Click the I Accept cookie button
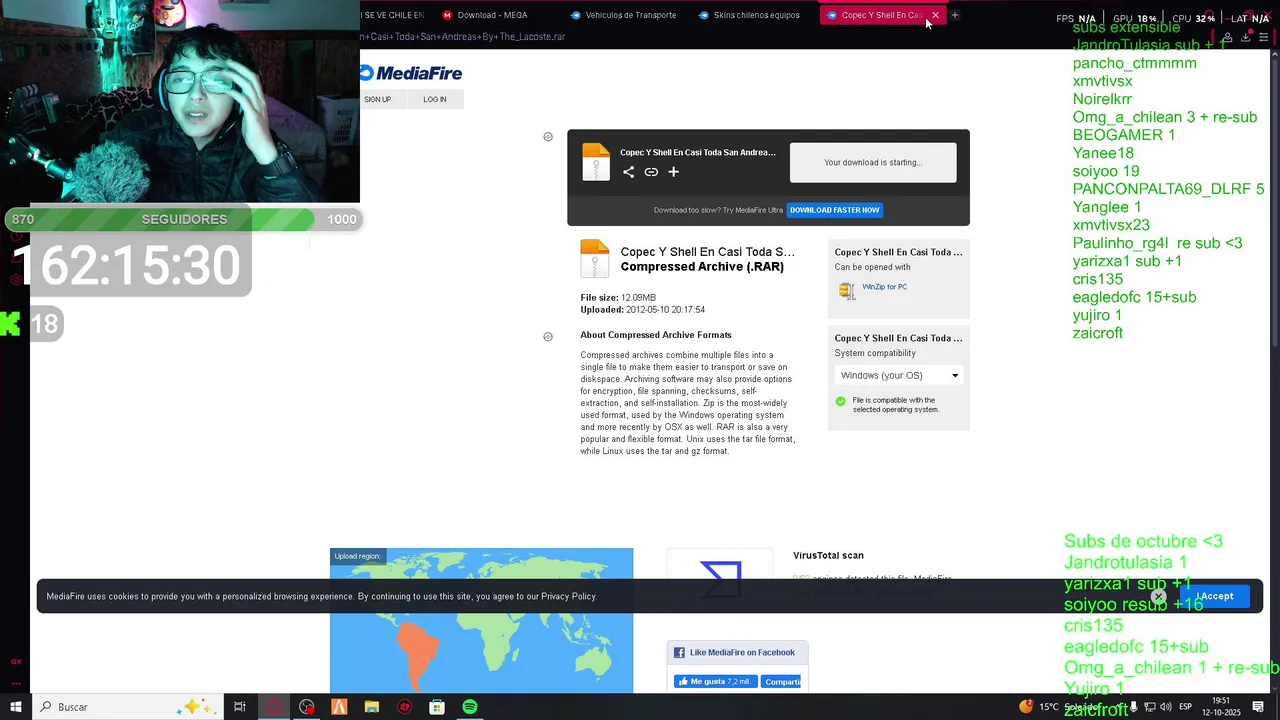Viewport: 1280px width, 720px height. pos(1214,596)
